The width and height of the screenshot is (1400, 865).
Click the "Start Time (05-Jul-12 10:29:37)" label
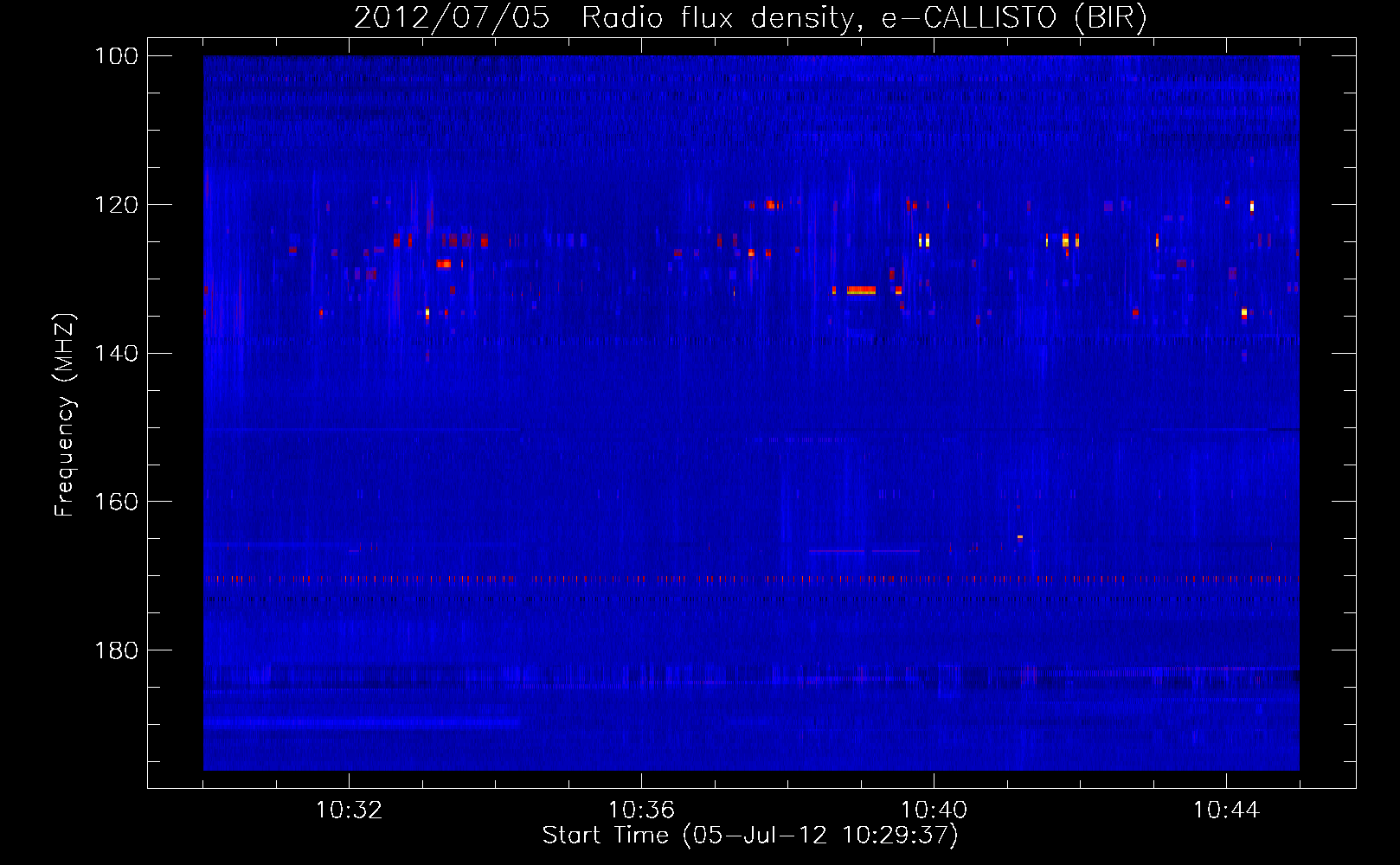(750, 836)
